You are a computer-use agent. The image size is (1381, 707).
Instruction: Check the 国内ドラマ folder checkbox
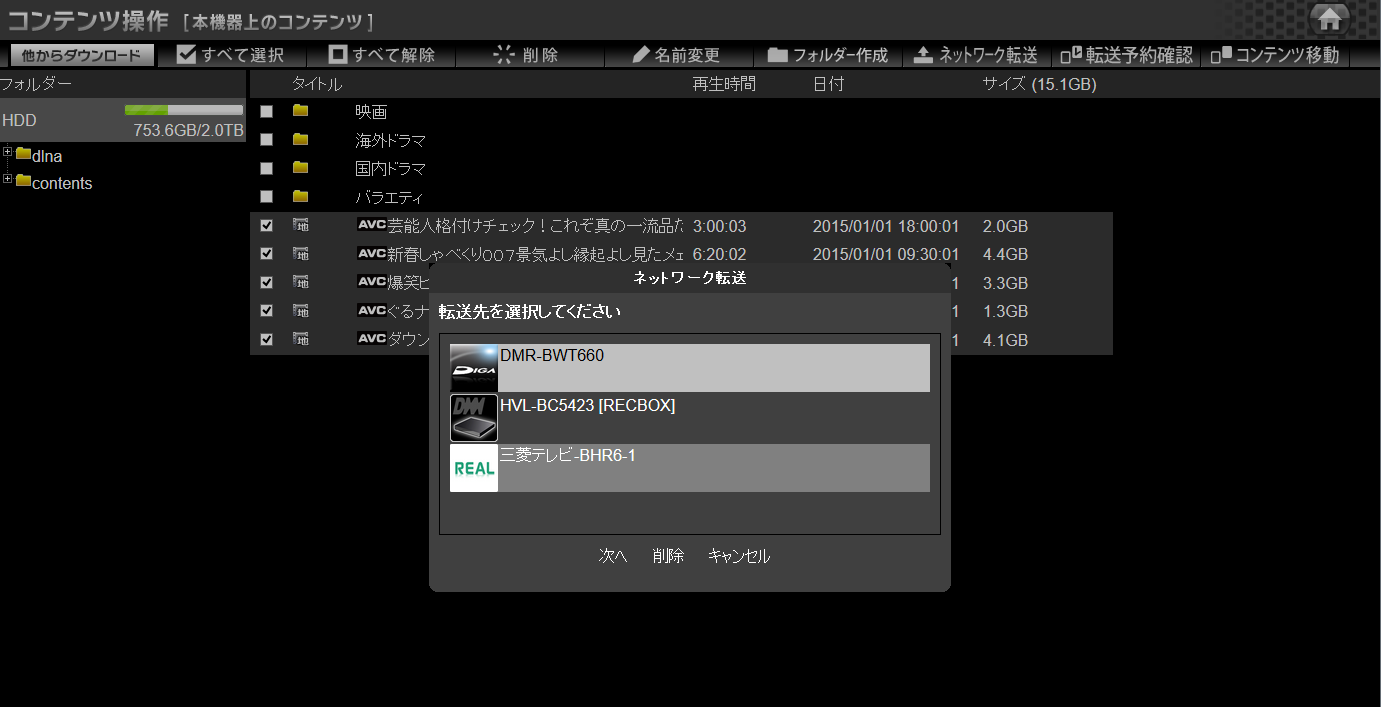pyautogui.click(x=265, y=168)
